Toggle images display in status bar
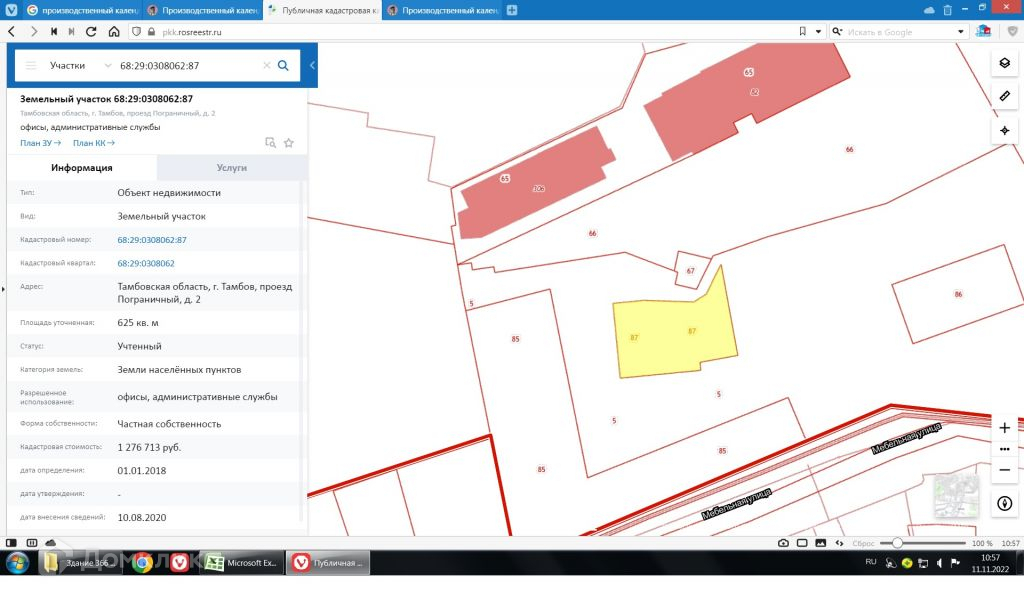The width and height of the screenshot is (1024, 602). click(821, 543)
